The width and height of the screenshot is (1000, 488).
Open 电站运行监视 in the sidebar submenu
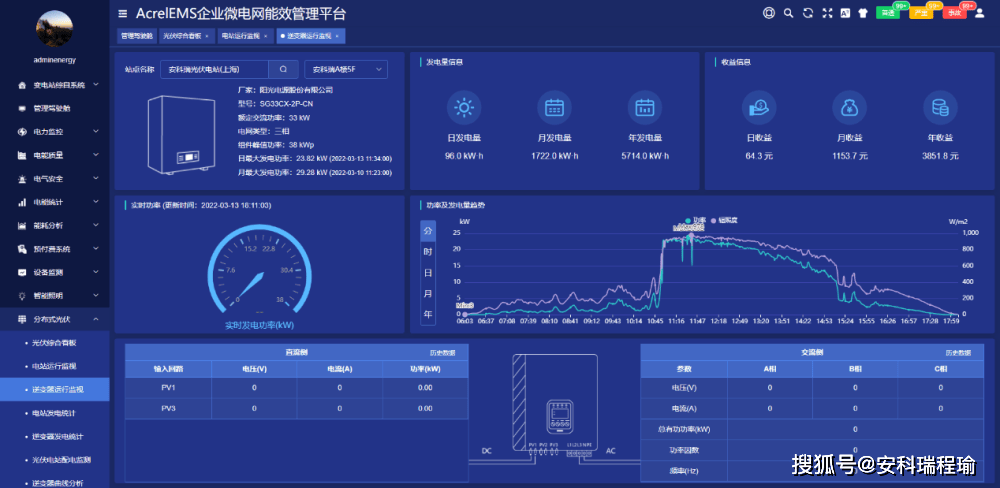(x=54, y=366)
